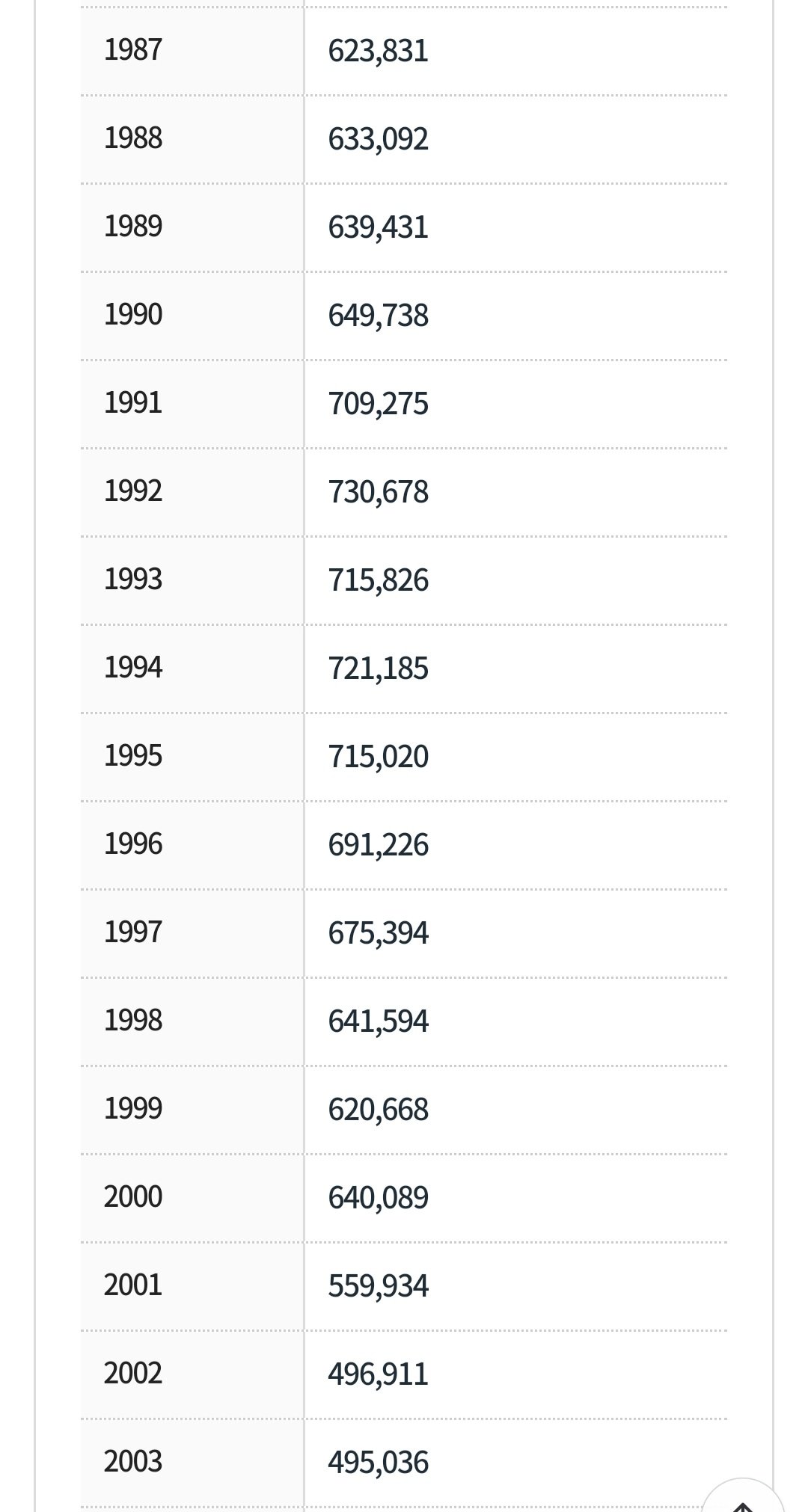808x1512 pixels.
Task: Click the 1997 year cell
Action: (192, 933)
